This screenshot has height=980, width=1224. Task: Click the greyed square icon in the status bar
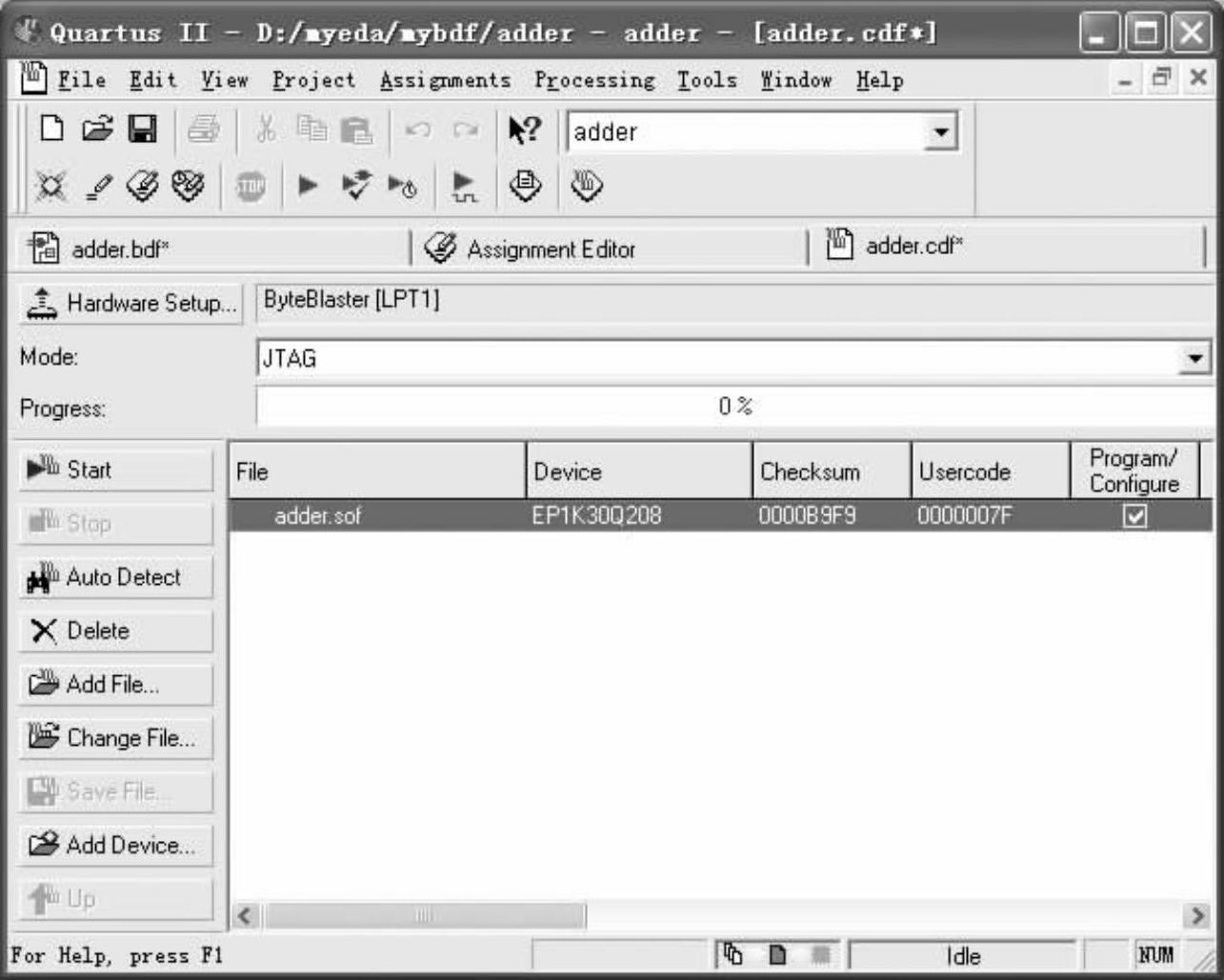pyautogui.click(x=820, y=953)
